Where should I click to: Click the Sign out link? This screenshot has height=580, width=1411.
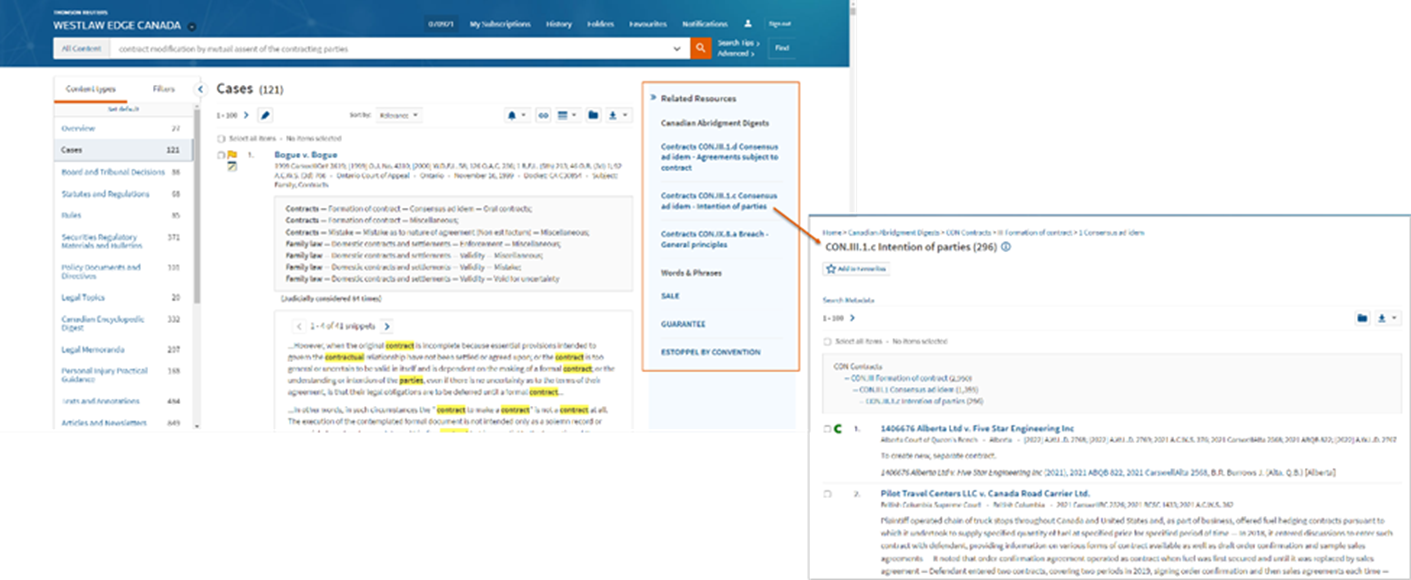779,23
